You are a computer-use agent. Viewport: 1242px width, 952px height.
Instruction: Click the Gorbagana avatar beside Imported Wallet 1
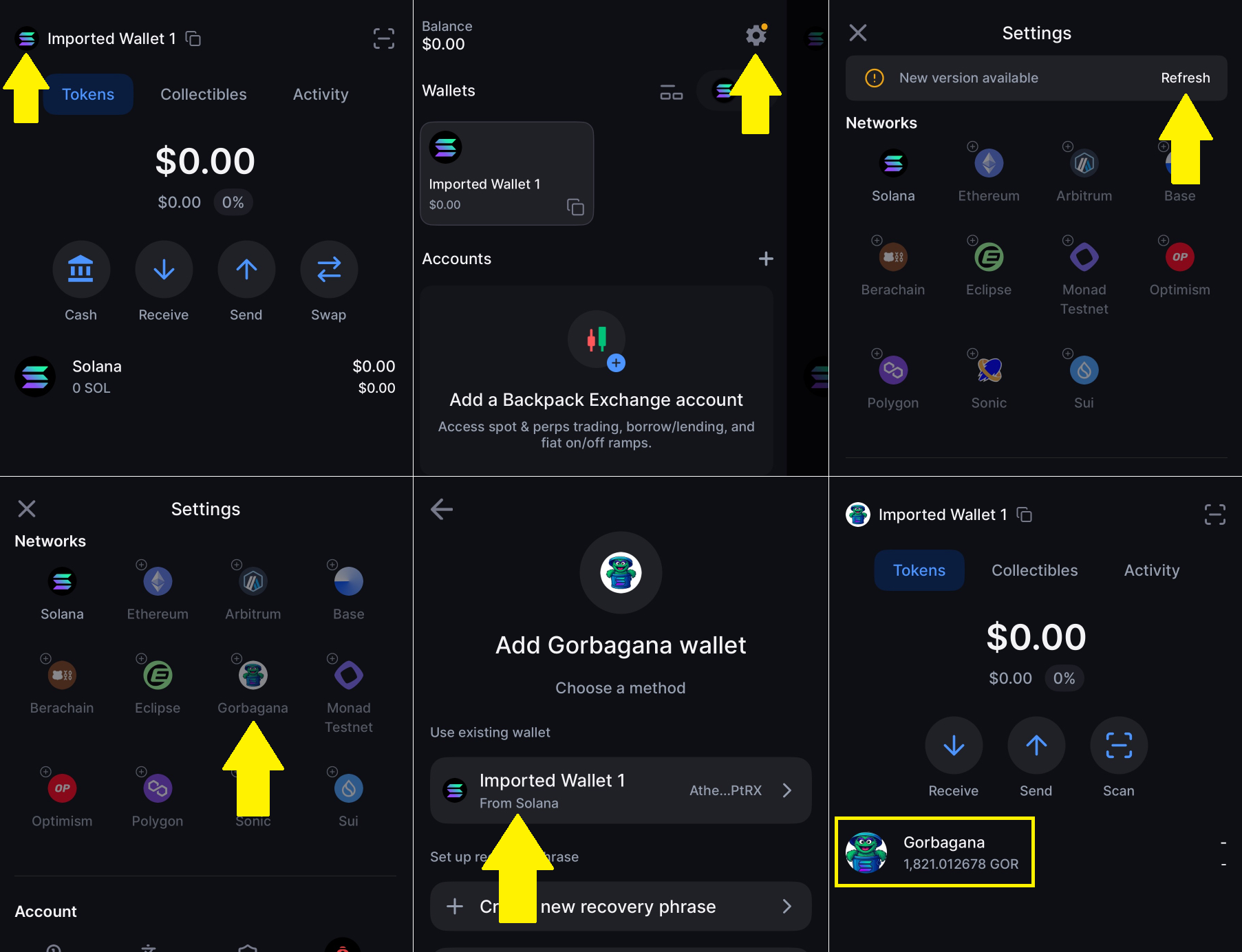858,515
